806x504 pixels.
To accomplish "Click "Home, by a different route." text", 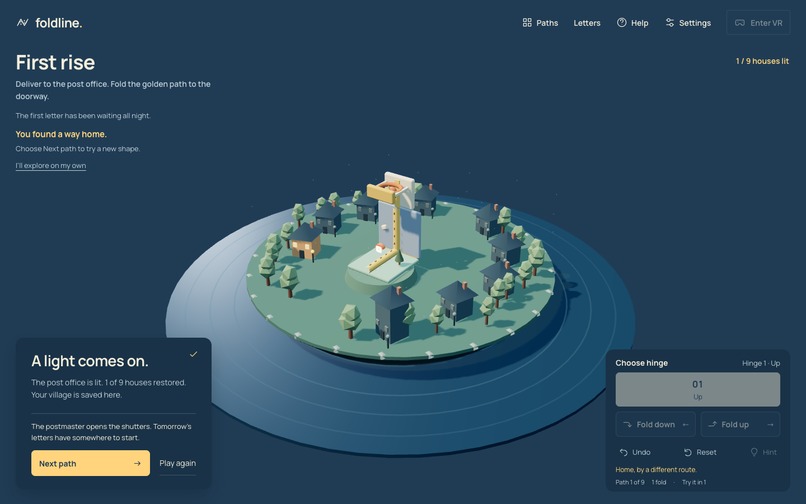I will coord(656,470).
